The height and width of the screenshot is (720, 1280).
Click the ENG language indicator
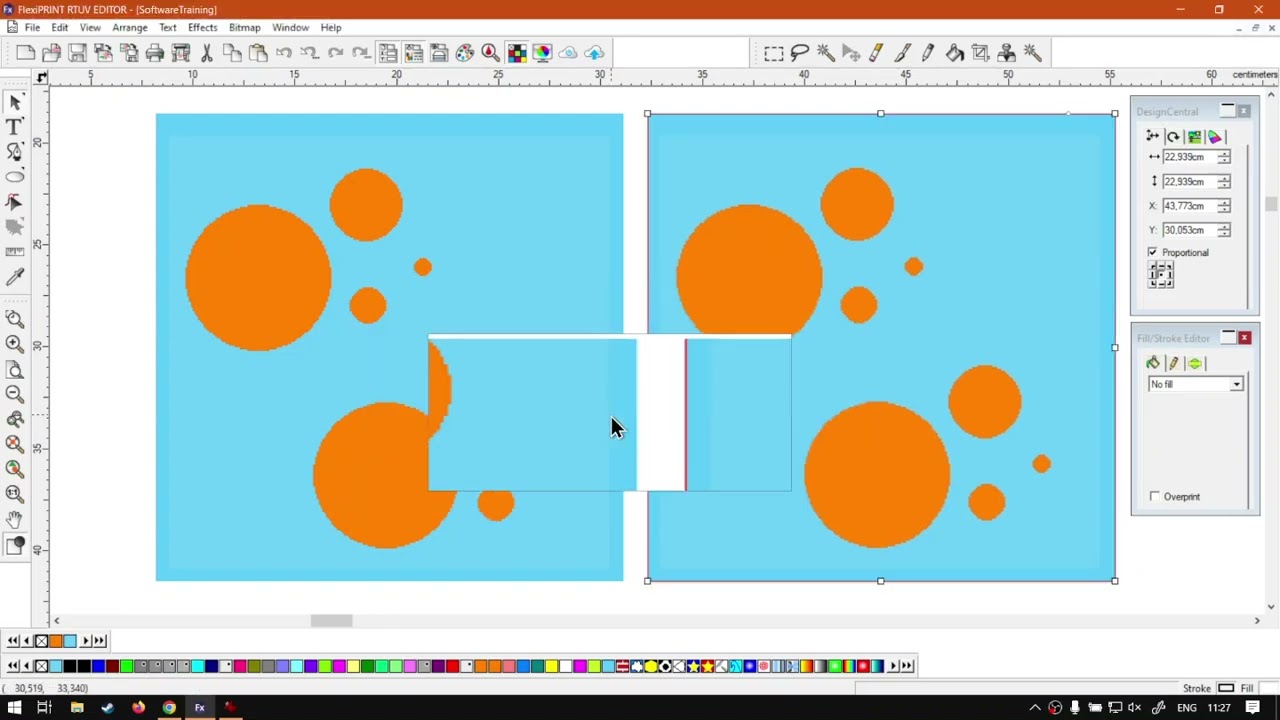(x=1187, y=708)
